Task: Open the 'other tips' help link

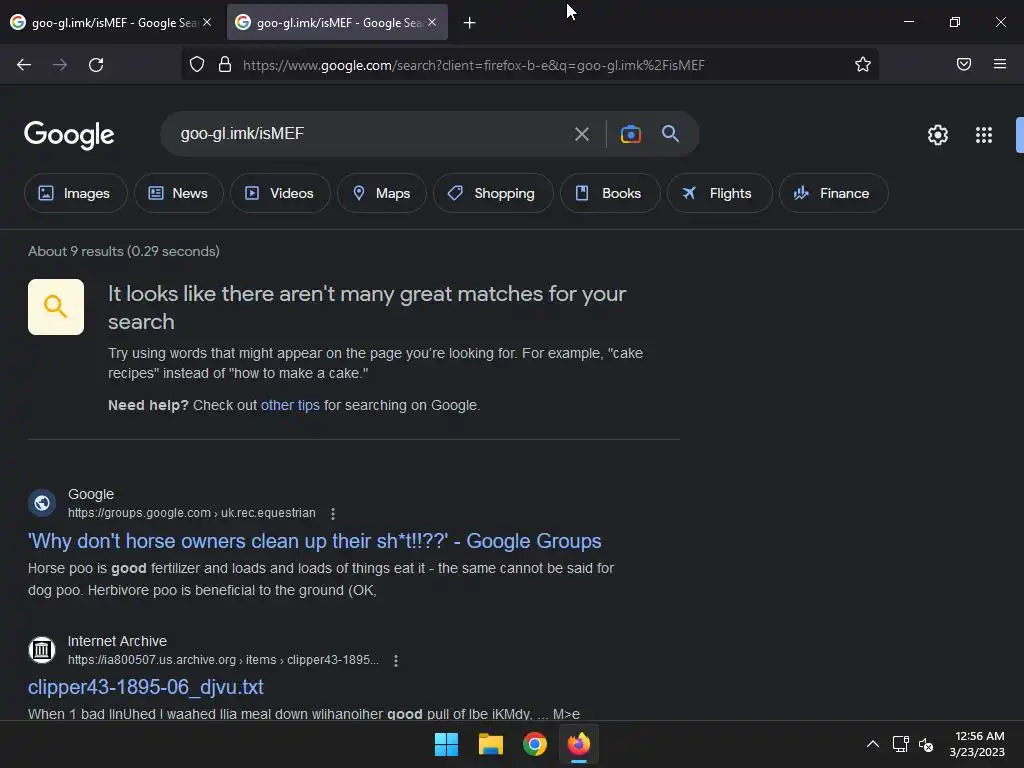Action: point(290,406)
